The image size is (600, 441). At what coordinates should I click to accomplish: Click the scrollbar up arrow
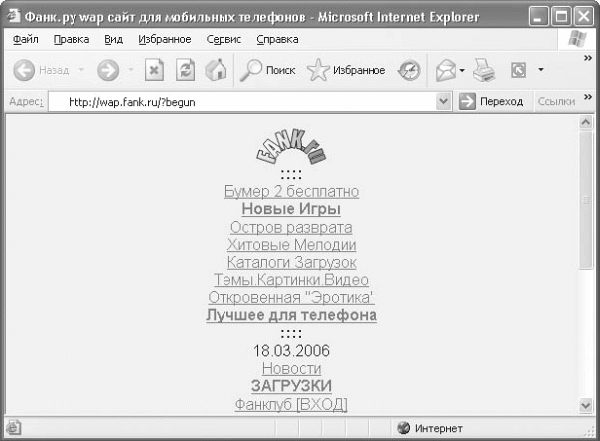click(586, 122)
